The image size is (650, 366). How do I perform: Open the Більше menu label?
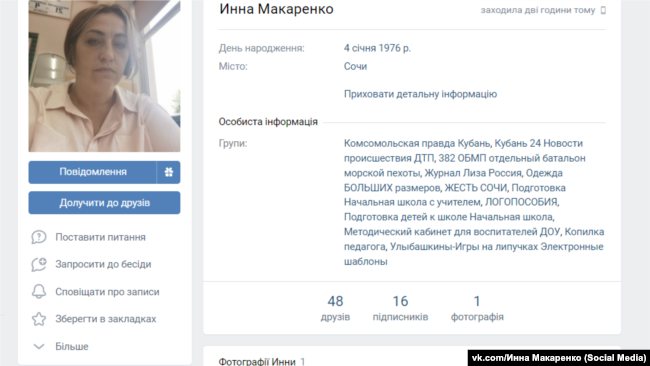click(x=72, y=346)
